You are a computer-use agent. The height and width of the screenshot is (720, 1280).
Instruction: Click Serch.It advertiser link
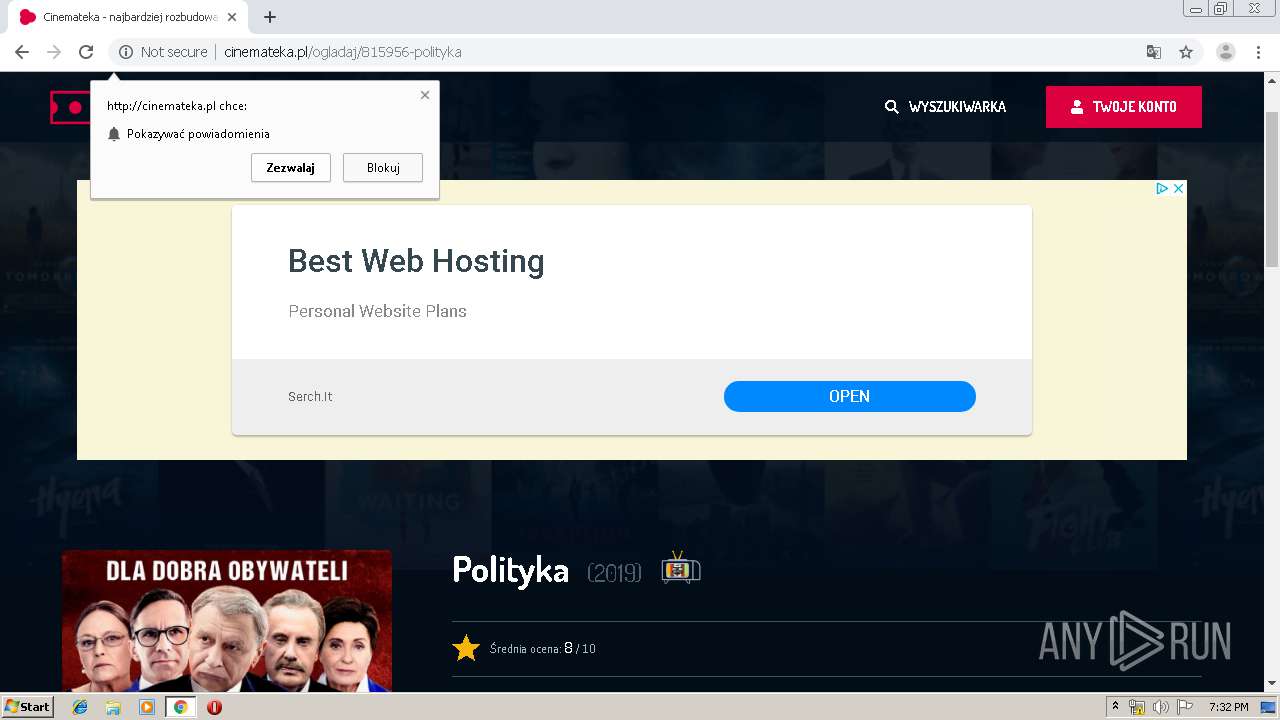[x=310, y=397]
